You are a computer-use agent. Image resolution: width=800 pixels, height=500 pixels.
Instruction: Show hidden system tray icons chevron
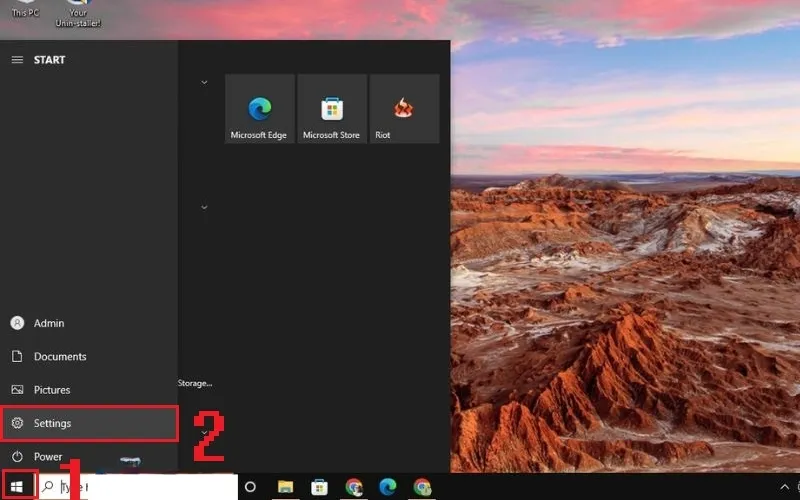(784, 487)
